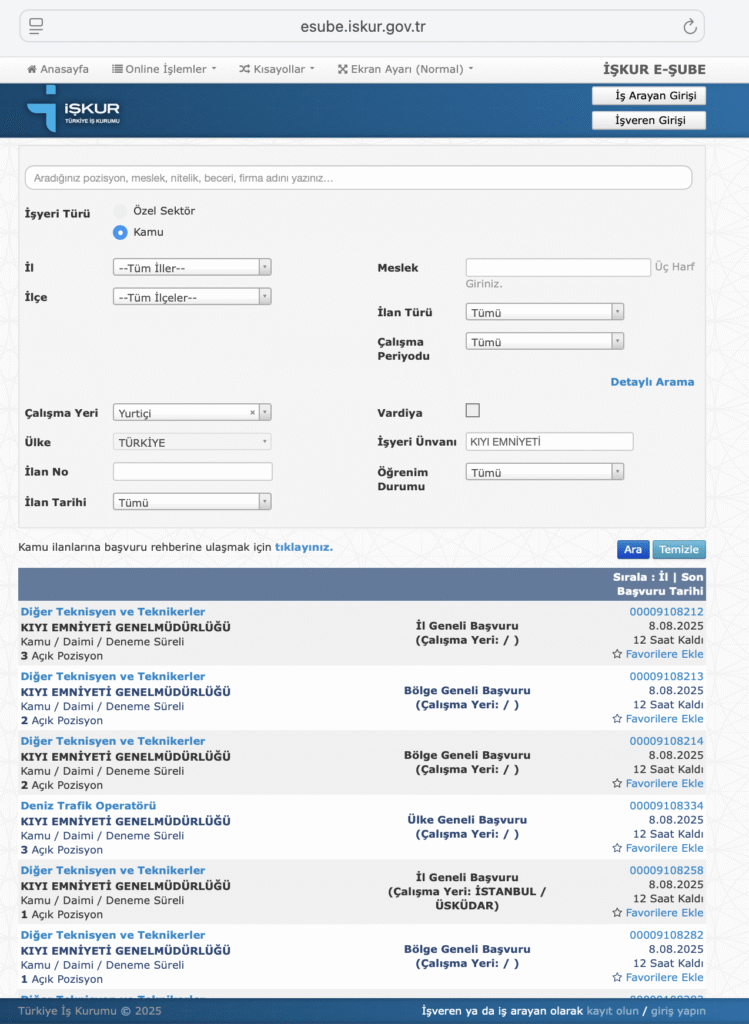Focus the İlan No input field
The height and width of the screenshot is (1024, 749).
193,472
